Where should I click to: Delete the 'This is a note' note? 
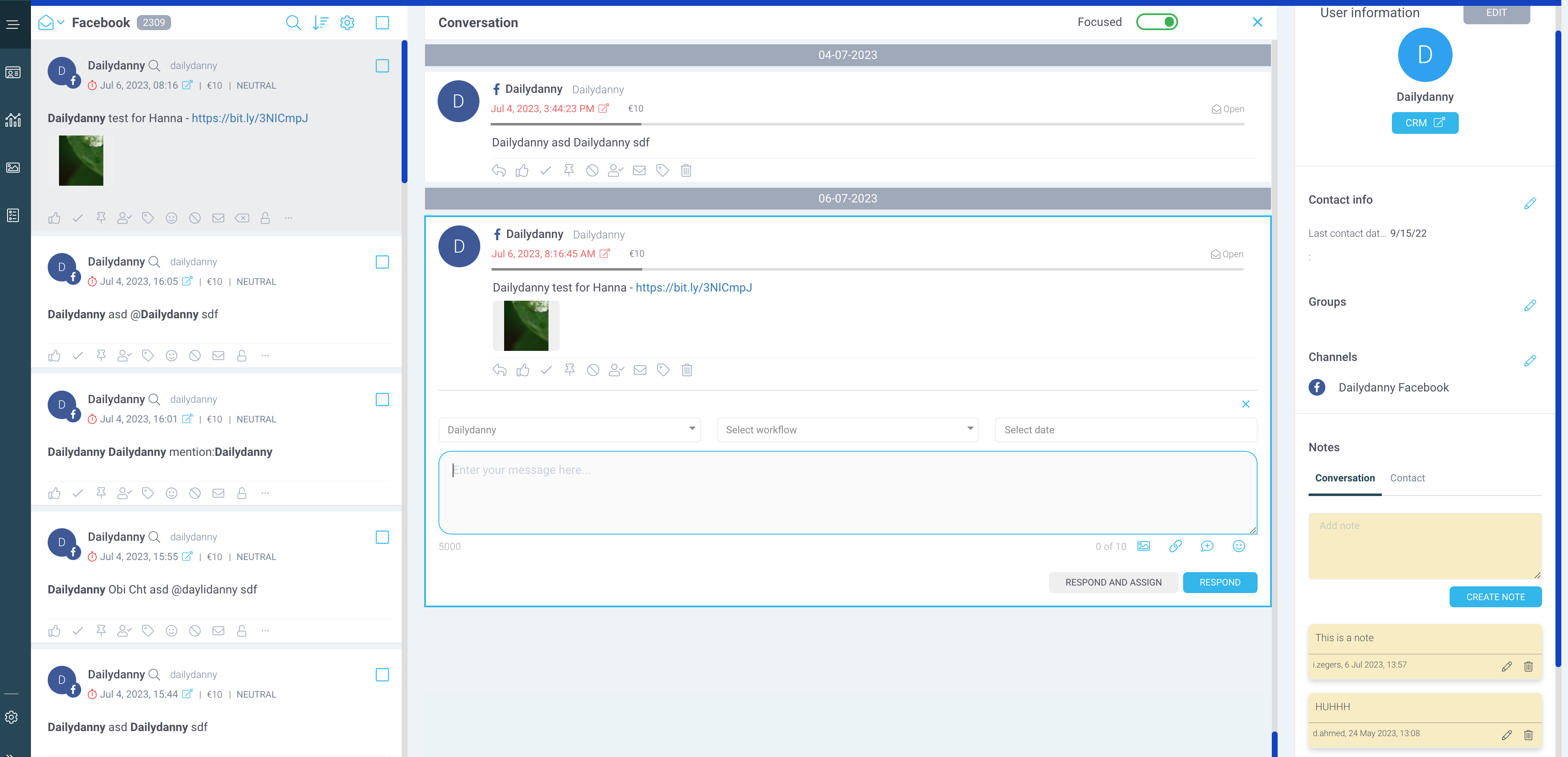pos(1528,666)
